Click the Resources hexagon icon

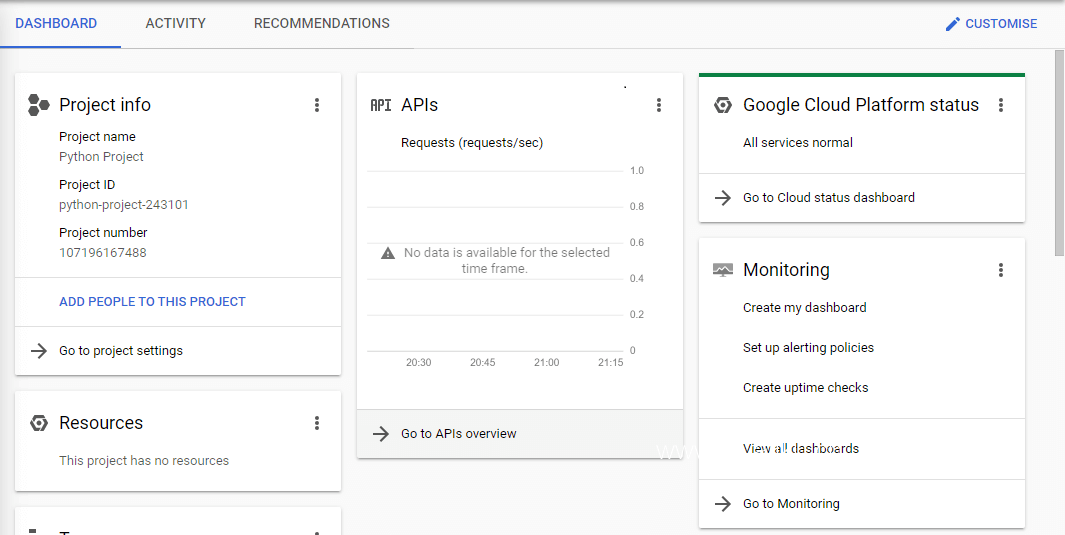click(x=39, y=423)
